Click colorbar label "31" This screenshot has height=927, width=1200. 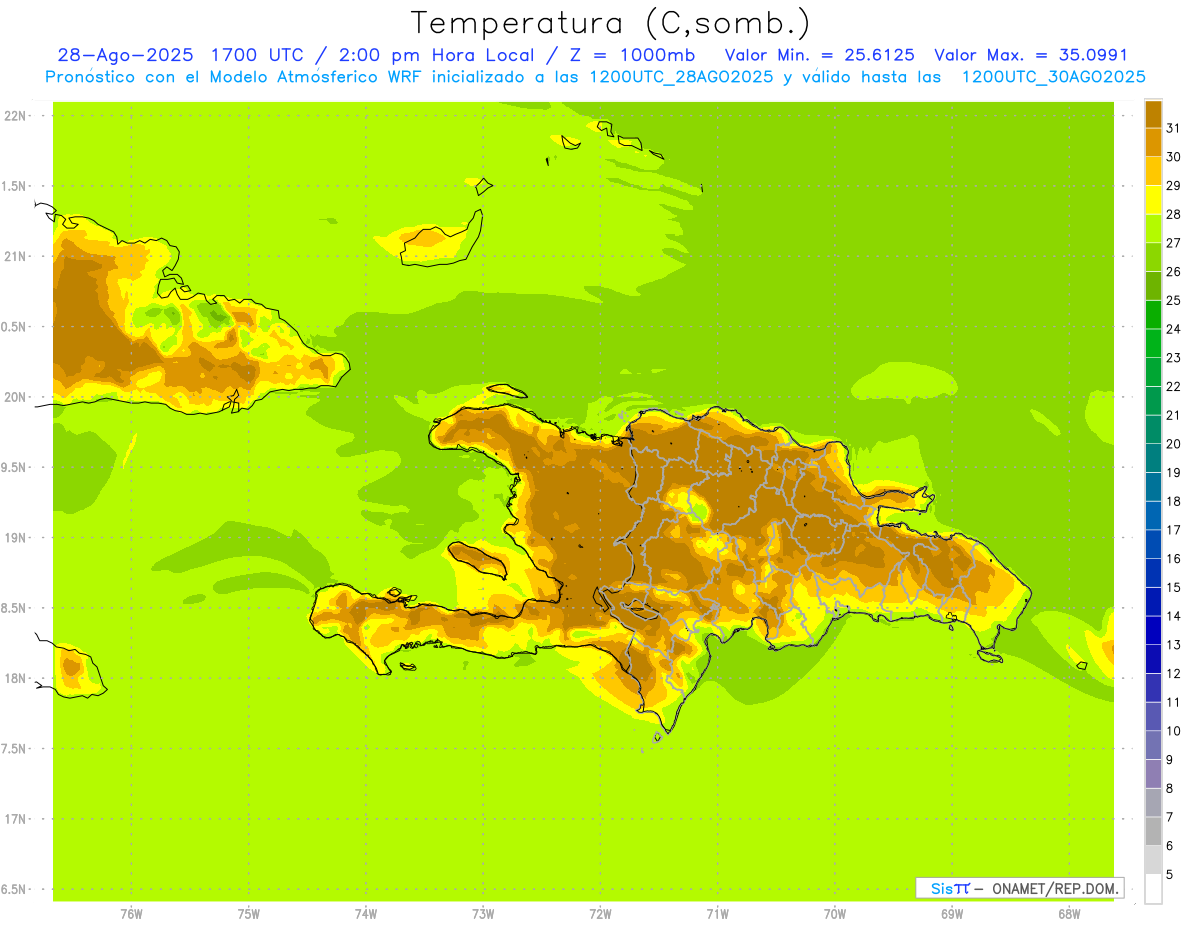[1173, 128]
